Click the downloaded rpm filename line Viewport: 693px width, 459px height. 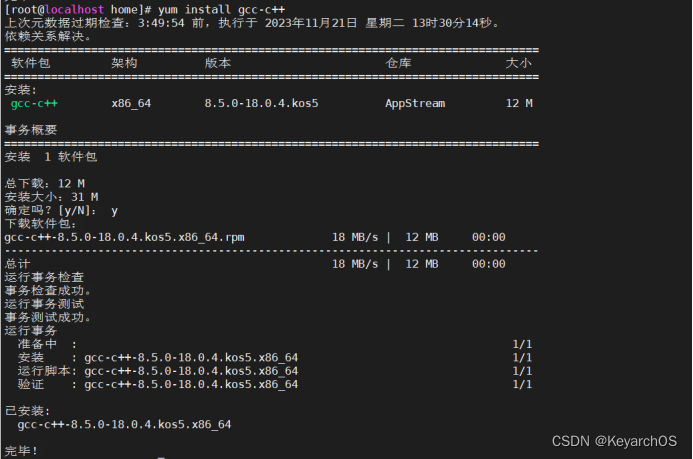pyautogui.click(x=124, y=237)
